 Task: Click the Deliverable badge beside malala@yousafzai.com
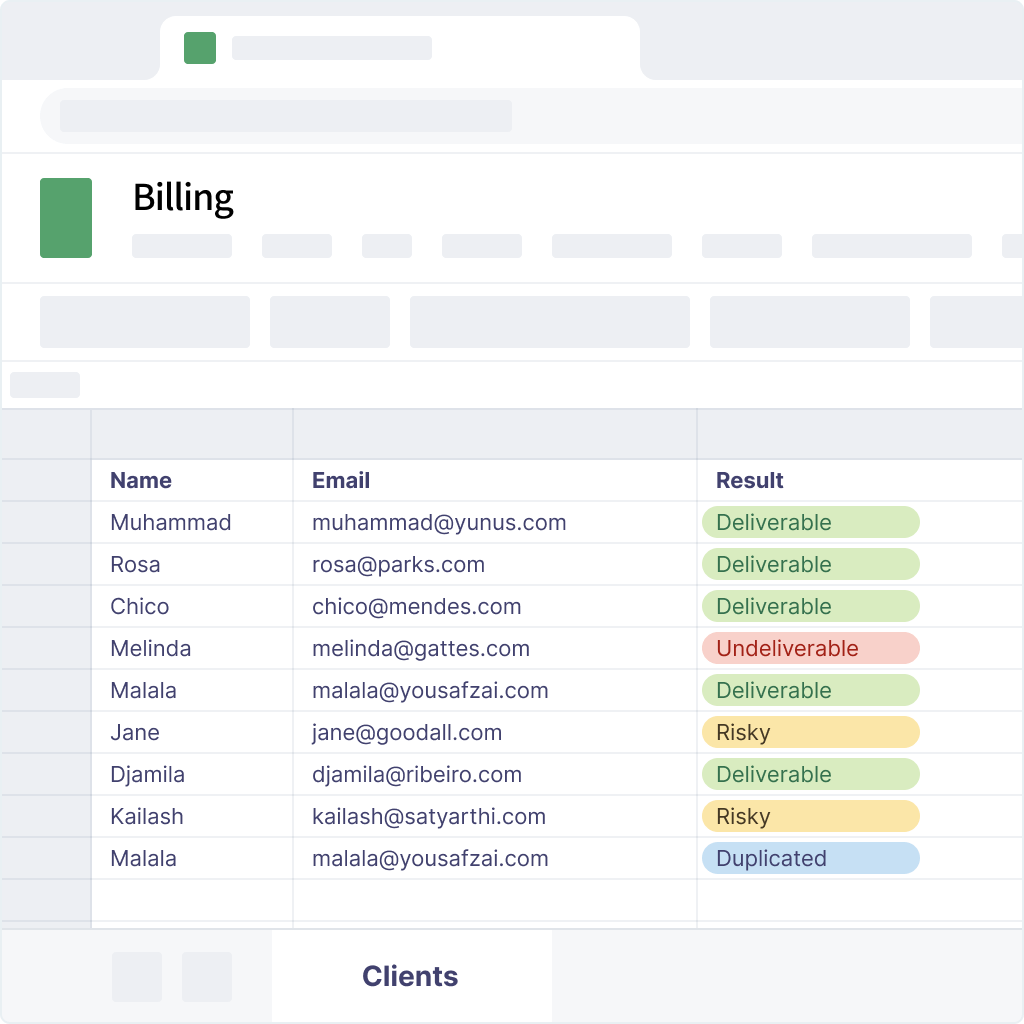click(810, 690)
